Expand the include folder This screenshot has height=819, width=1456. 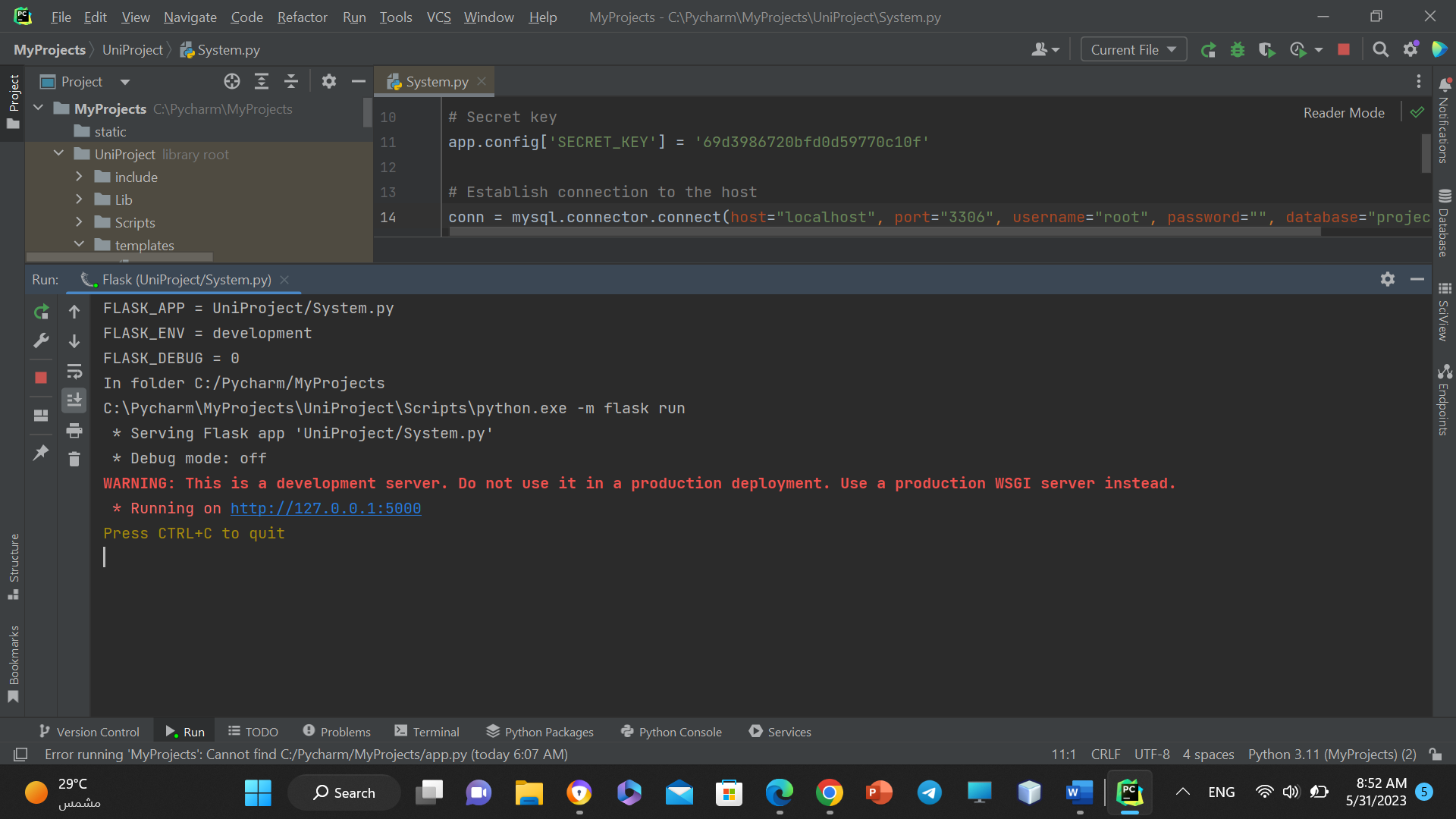[x=79, y=177]
